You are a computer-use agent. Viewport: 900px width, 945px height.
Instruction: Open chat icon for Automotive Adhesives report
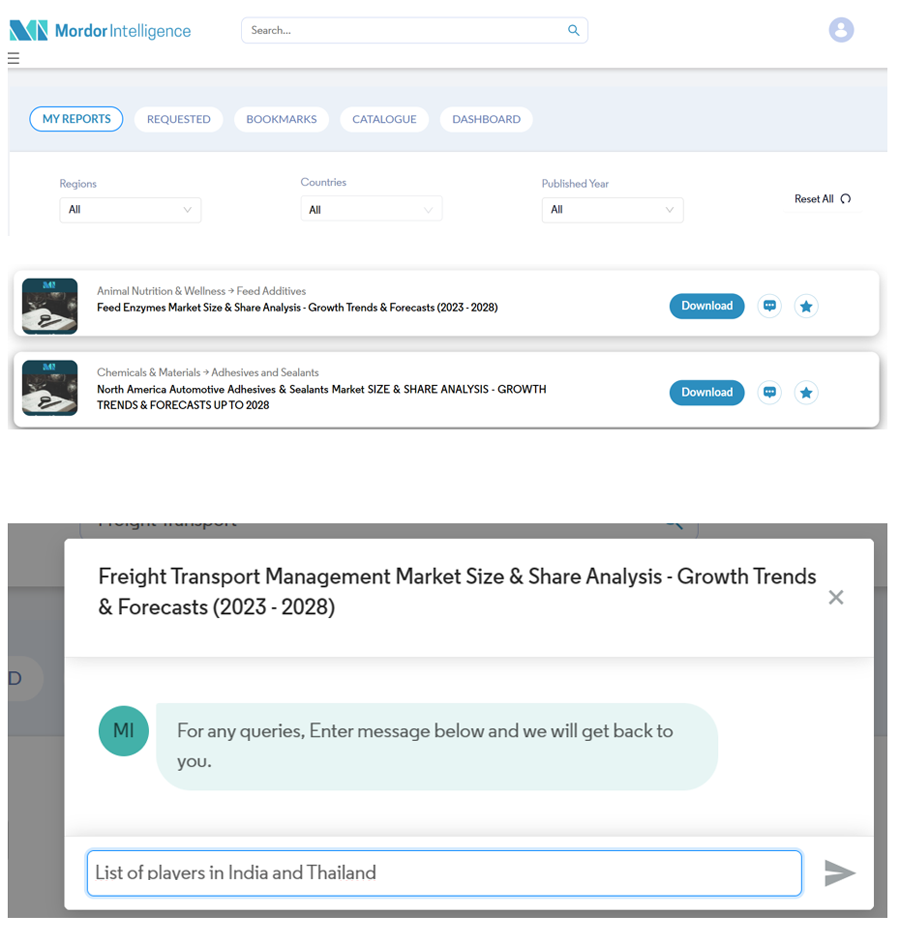point(769,392)
